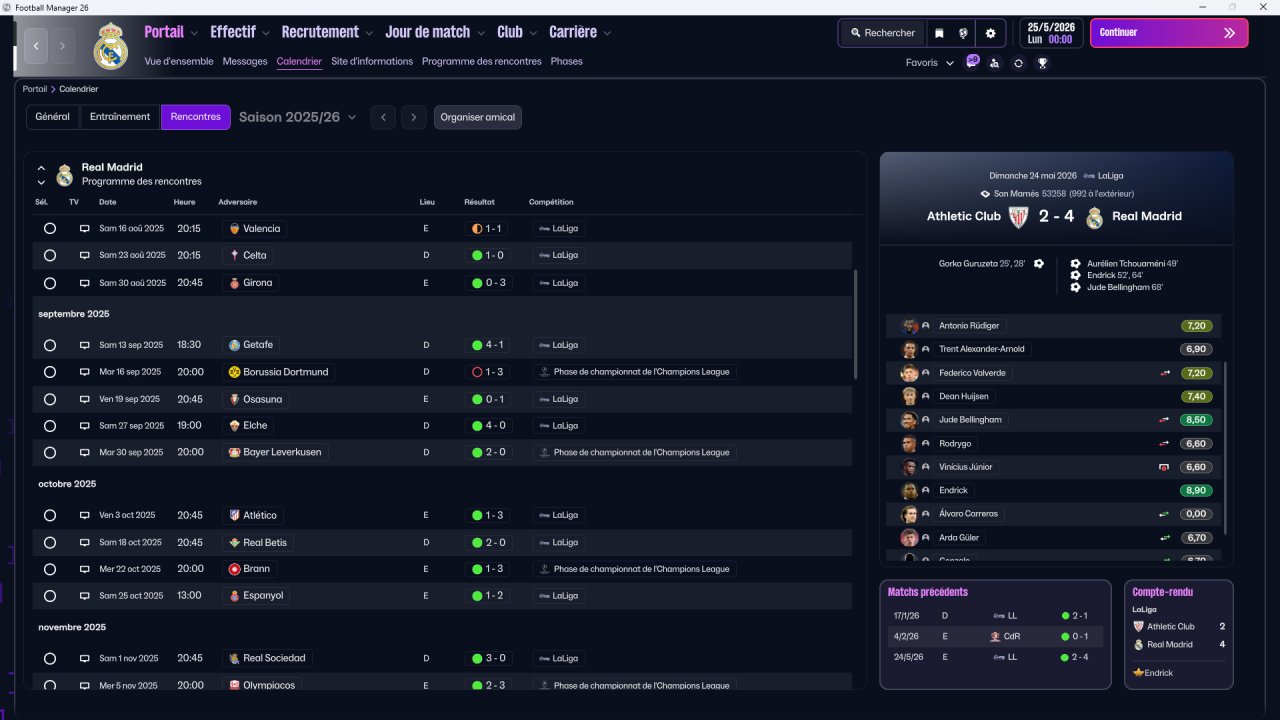Viewport: 1280px width, 720px height.
Task: Select the Osasuna fixture radio button
Action: (50, 399)
